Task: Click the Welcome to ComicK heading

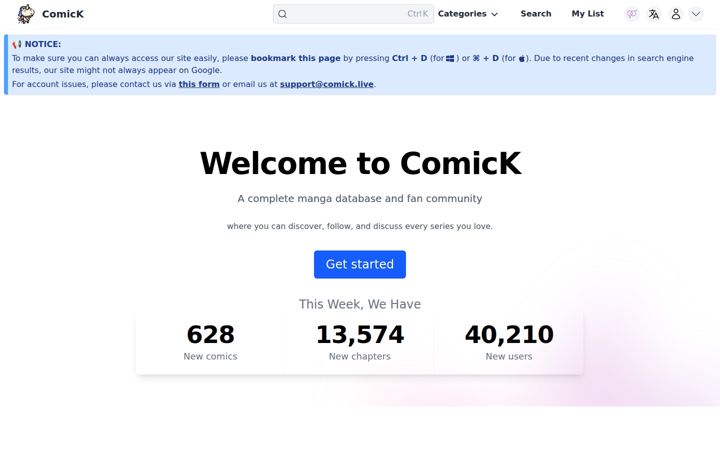Action: coord(360,163)
